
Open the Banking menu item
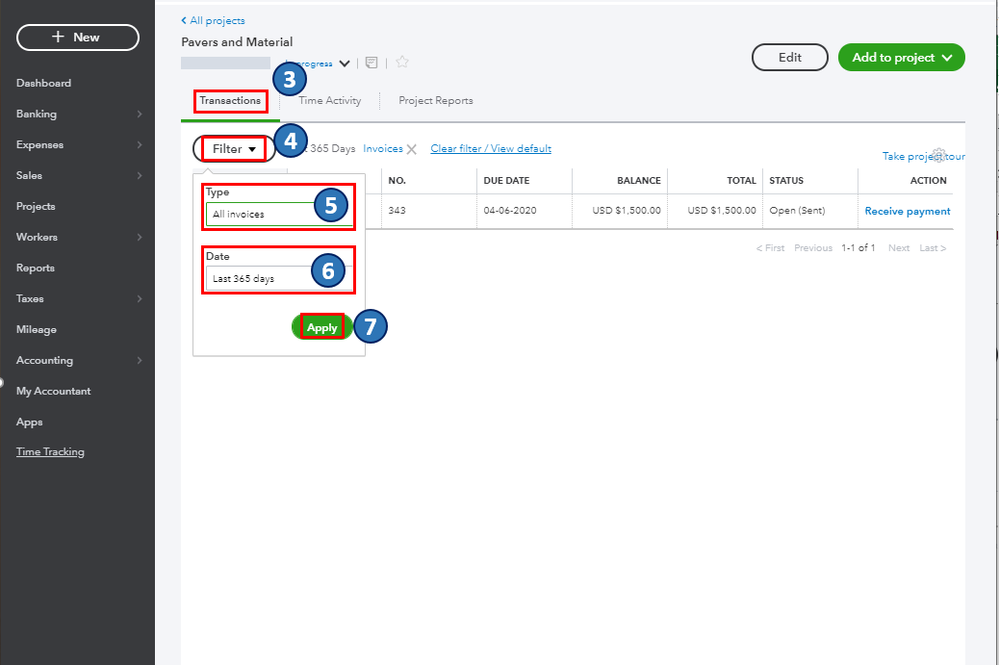click(x=36, y=114)
